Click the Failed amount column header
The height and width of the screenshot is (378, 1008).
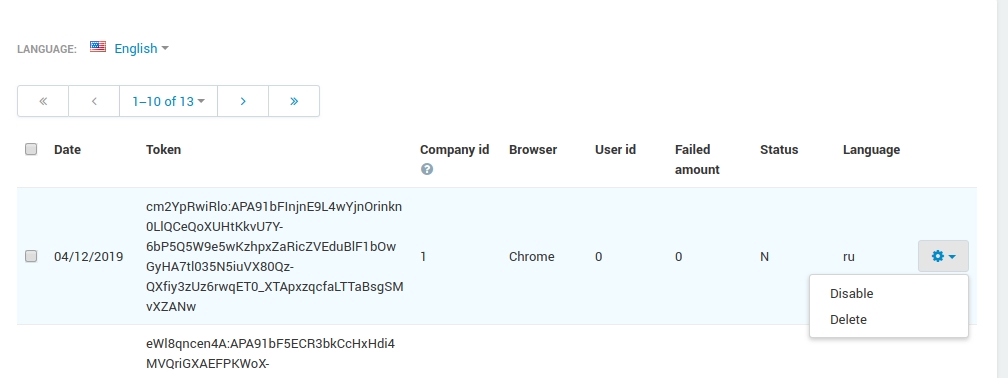pyautogui.click(x=697, y=159)
